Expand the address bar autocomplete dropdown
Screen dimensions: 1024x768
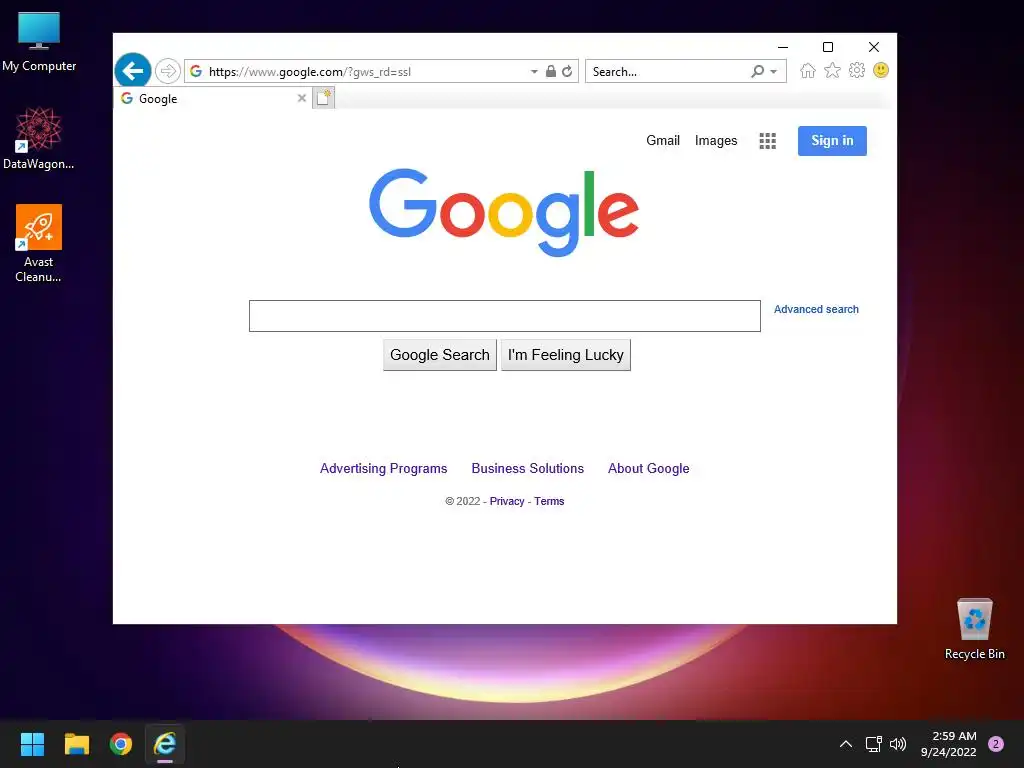tap(534, 72)
